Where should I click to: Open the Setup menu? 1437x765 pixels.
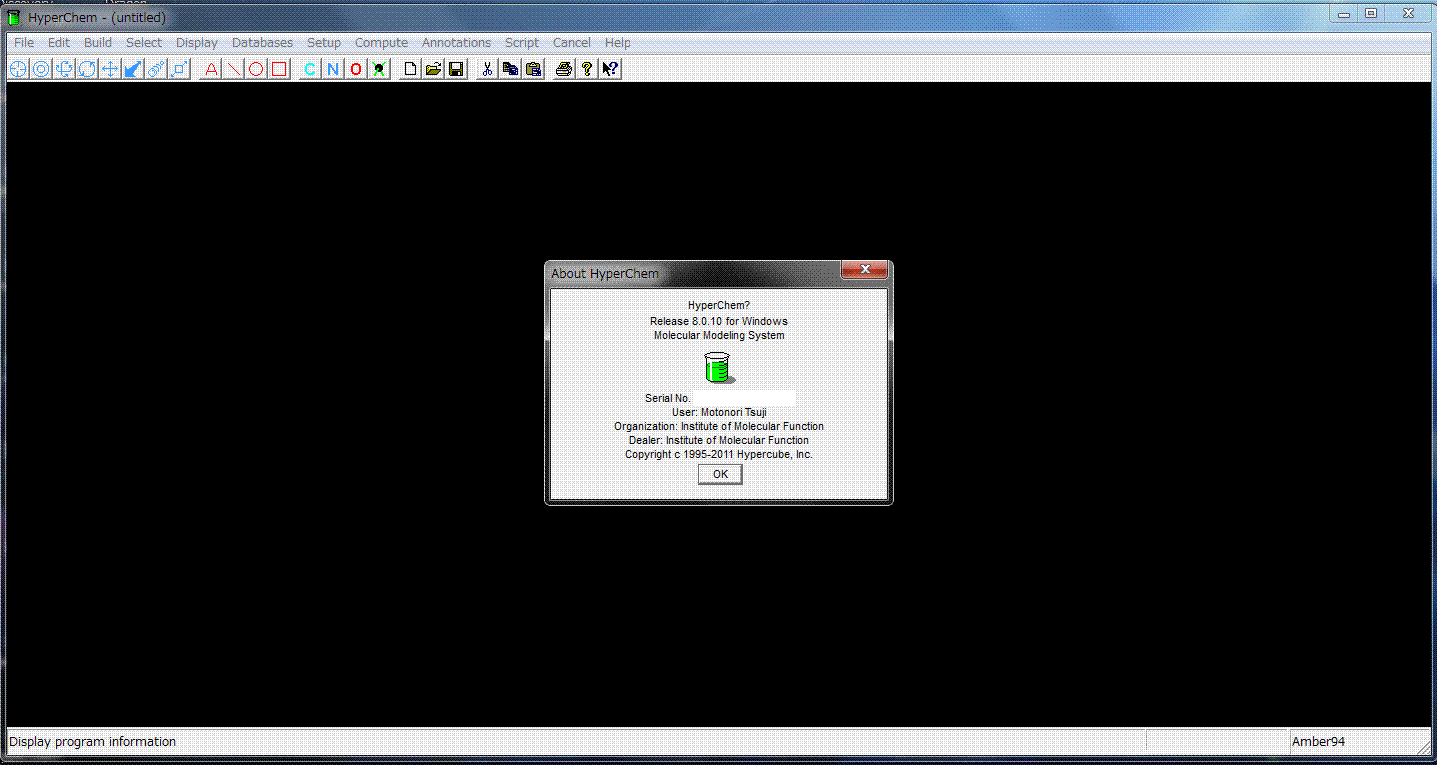[x=324, y=43]
